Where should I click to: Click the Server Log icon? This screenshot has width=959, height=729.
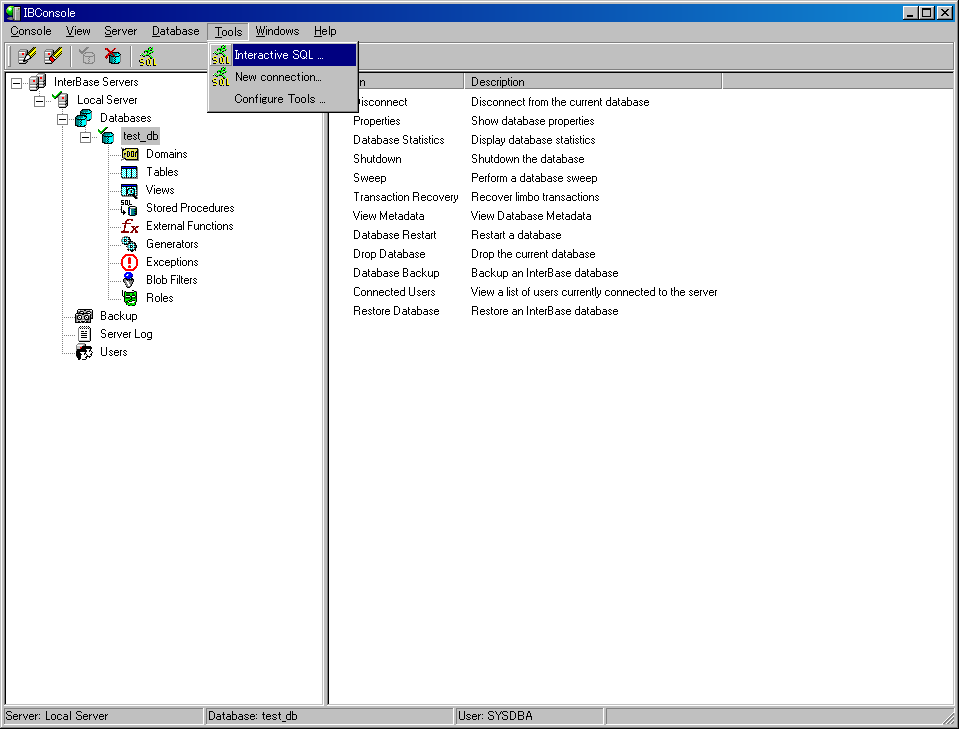(84, 334)
